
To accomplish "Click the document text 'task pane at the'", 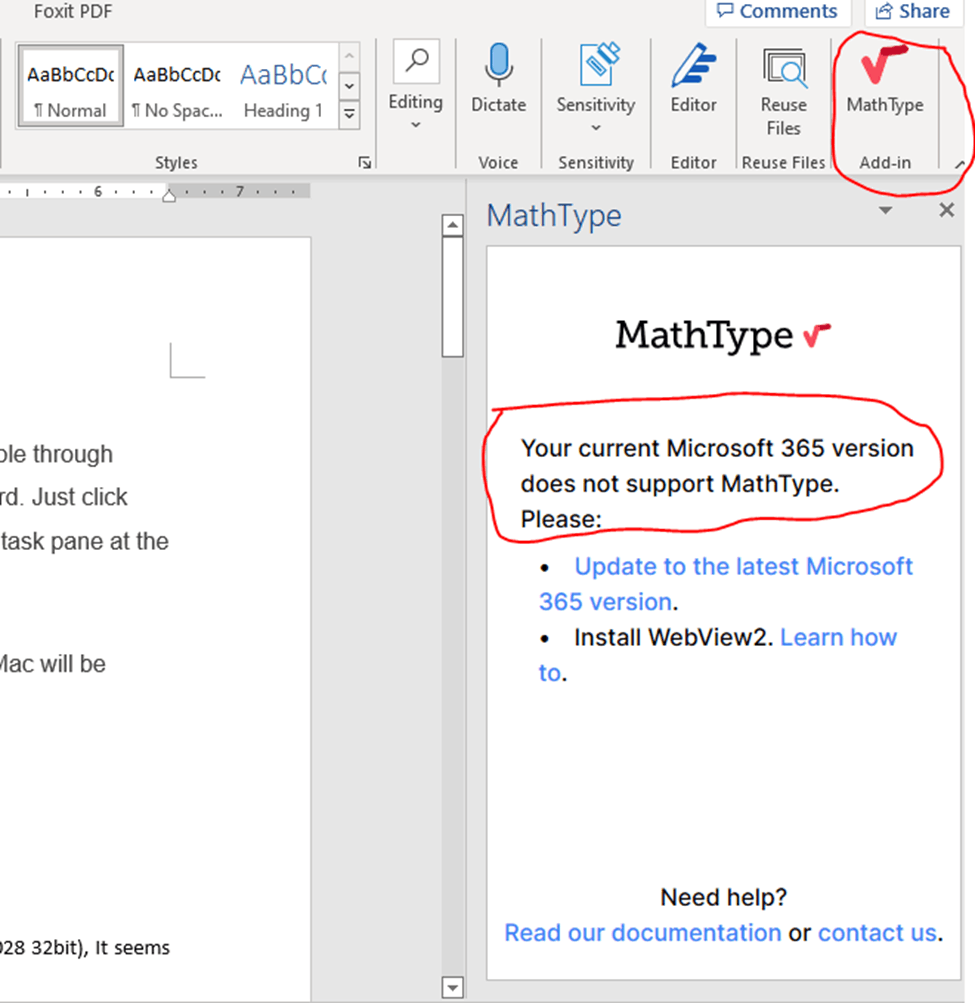I will click(x=84, y=541).
